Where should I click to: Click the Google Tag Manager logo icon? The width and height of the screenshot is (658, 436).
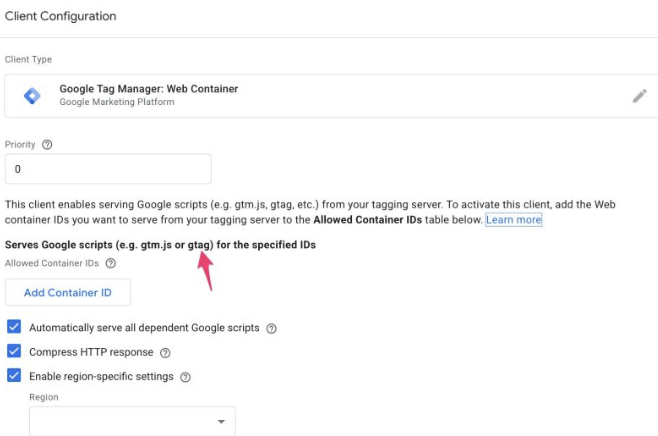(33, 96)
